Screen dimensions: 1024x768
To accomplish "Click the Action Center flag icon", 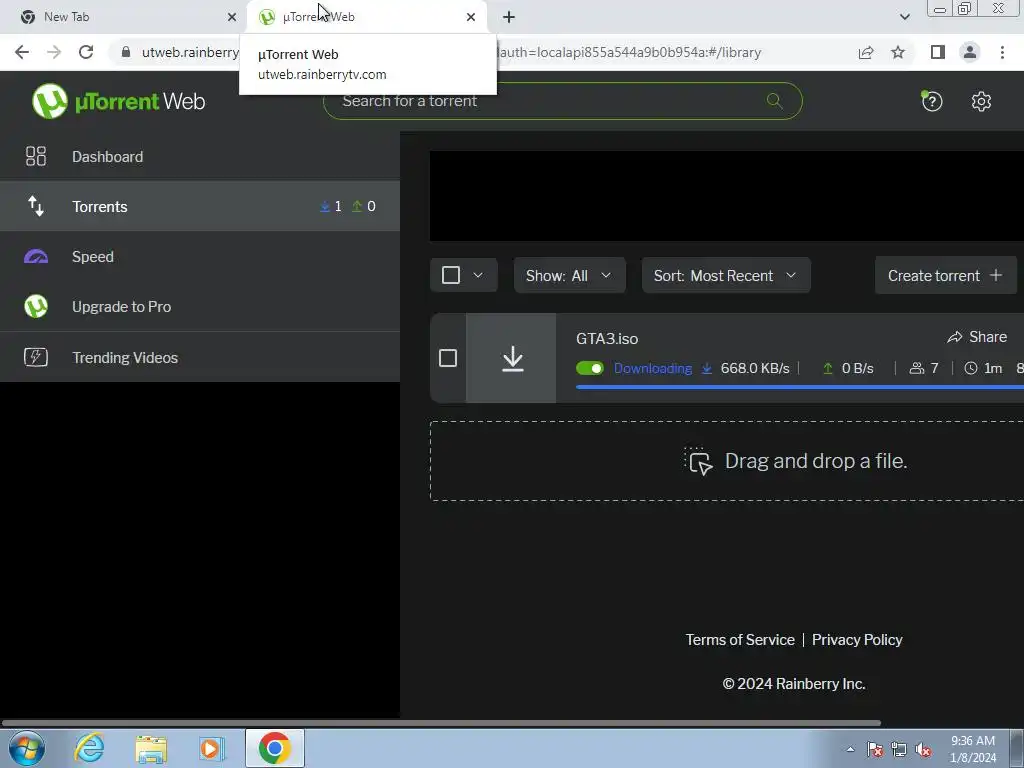I will point(875,749).
